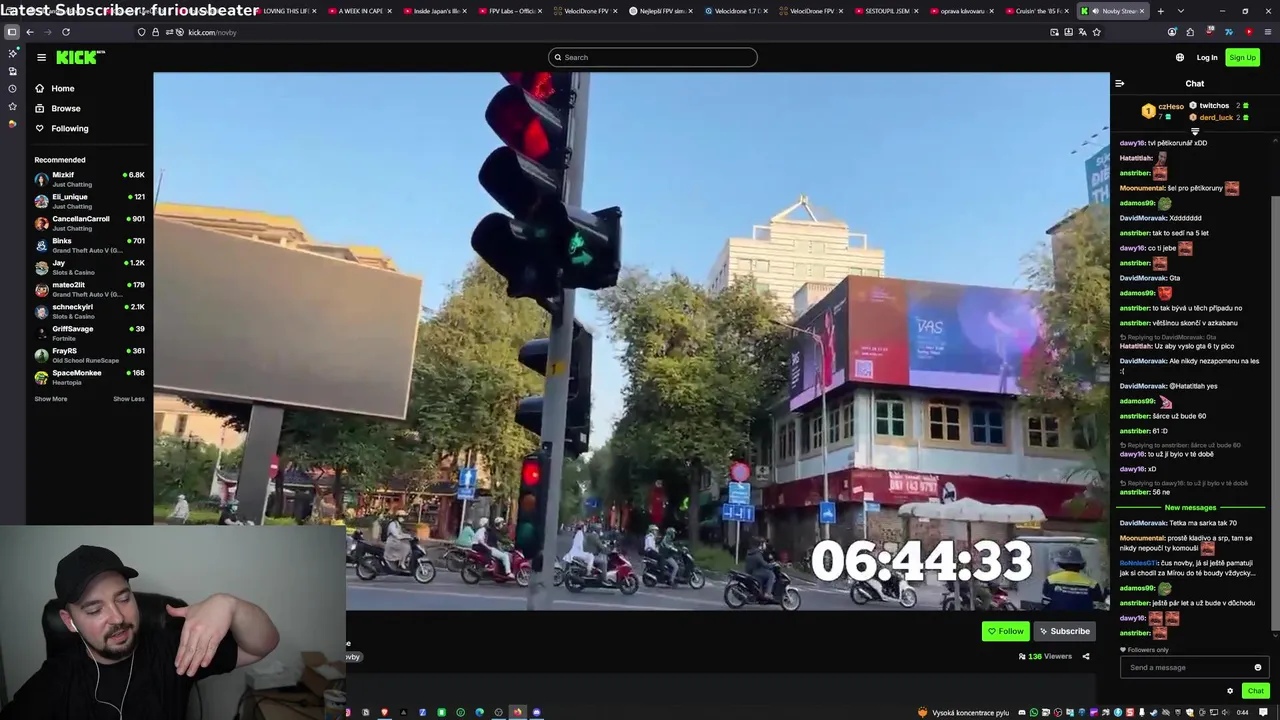The width and height of the screenshot is (1280, 720).
Task: Switch to the FPV Labs tab
Action: point(511,11)
